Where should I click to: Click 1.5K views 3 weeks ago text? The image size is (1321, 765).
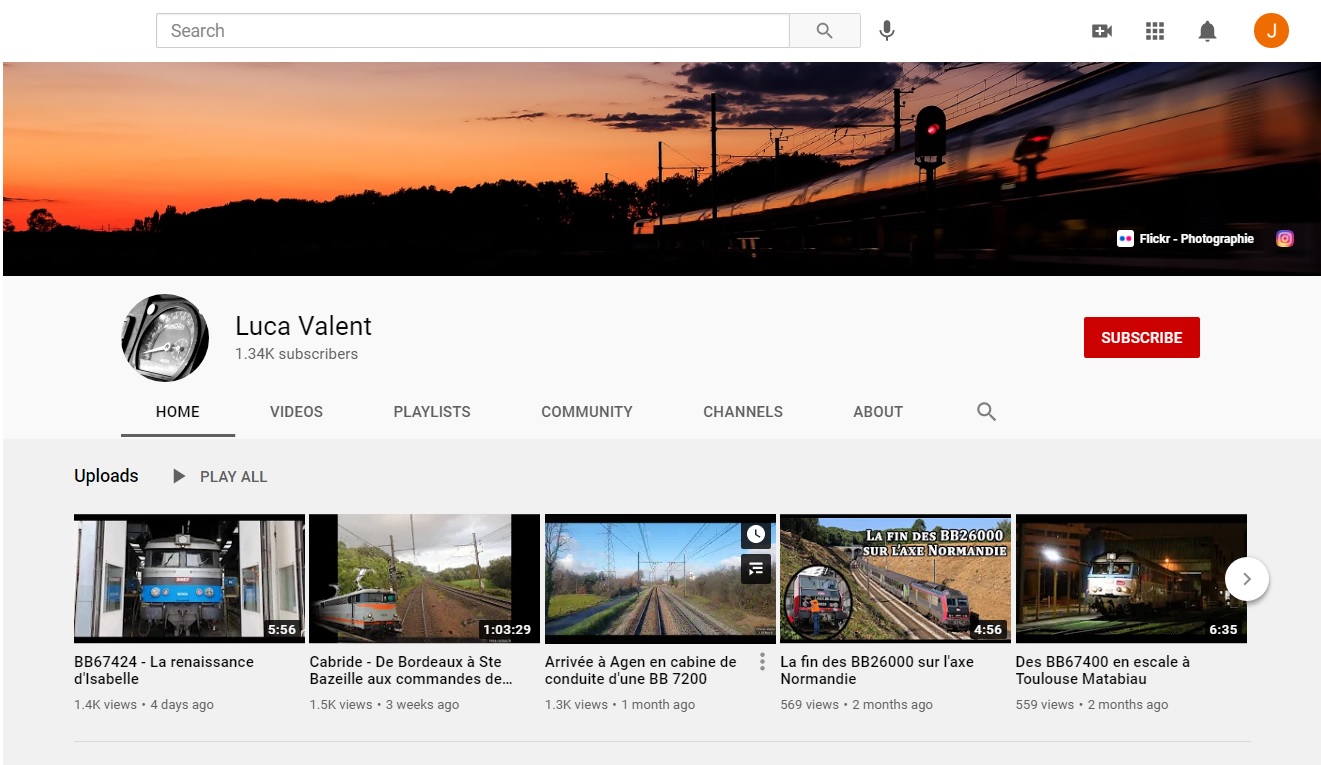pyautogui.click(x=384, y=705)
